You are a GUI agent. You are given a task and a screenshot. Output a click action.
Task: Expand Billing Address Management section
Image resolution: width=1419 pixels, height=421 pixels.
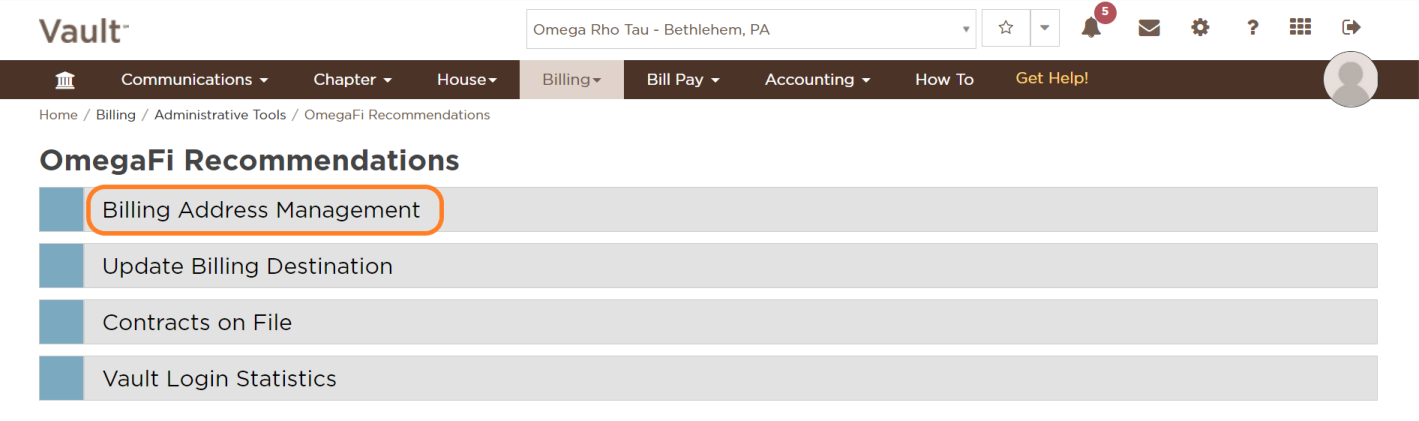click(x=261, y=210)
